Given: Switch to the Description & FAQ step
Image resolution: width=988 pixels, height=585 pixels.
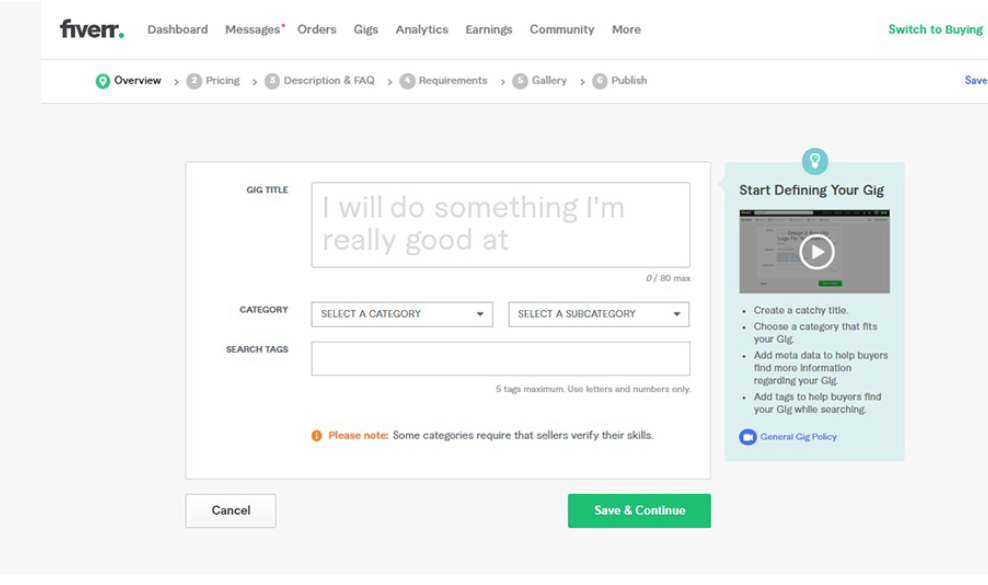Looking at the screenshot, I should [328, 81].
